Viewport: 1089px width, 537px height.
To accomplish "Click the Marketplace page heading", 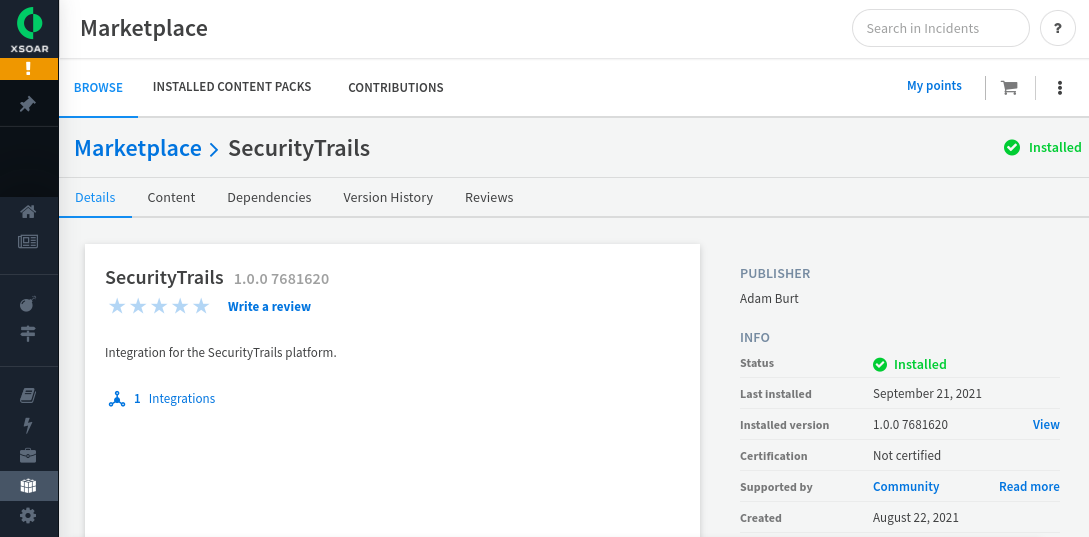I will point(144,28).
